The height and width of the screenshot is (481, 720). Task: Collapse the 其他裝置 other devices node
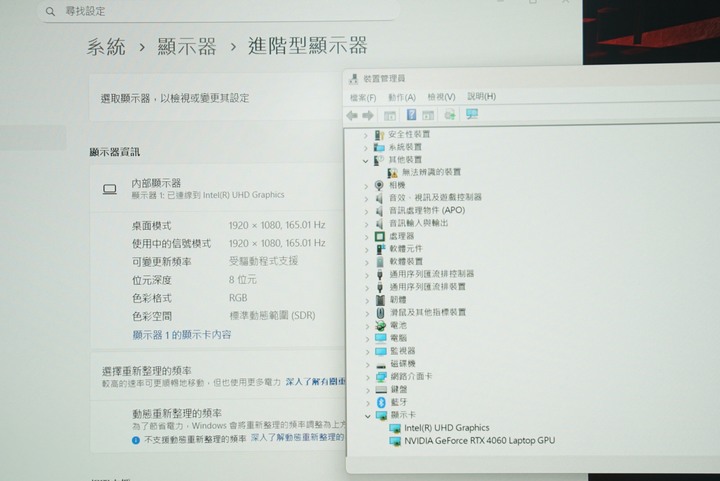click(367, 160)
